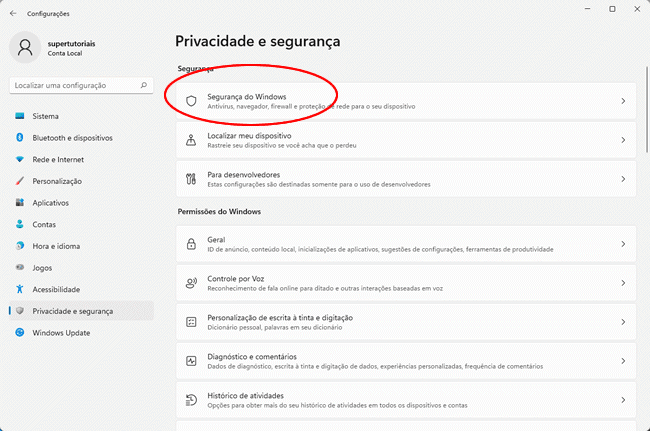Image resolution: width=650 pixels, height=431 pixels.
Task: Click the Sistema monitor icon
Action: tap(19, 116)
